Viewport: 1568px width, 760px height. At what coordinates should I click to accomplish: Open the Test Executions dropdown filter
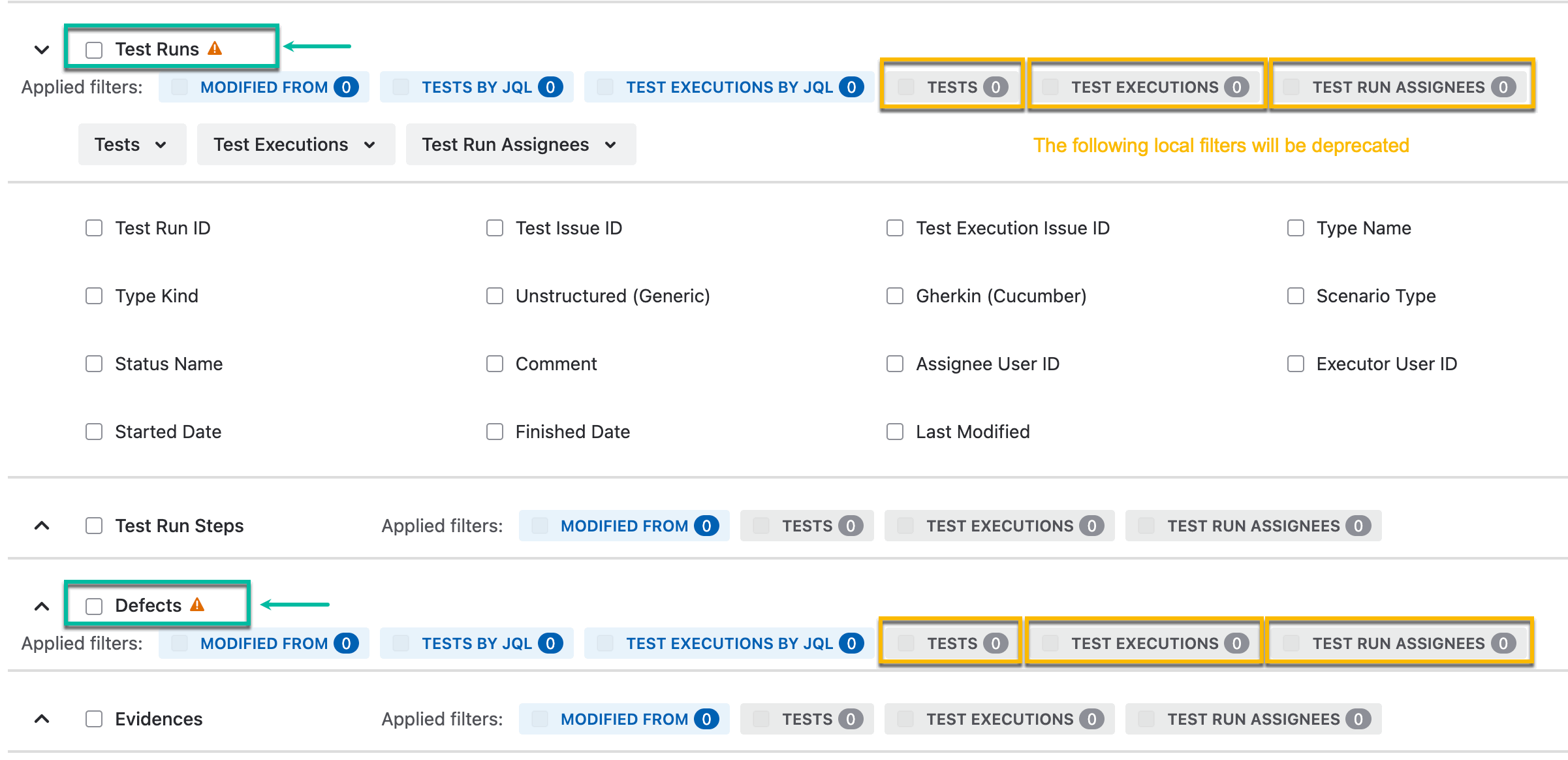tap(295, 144)
